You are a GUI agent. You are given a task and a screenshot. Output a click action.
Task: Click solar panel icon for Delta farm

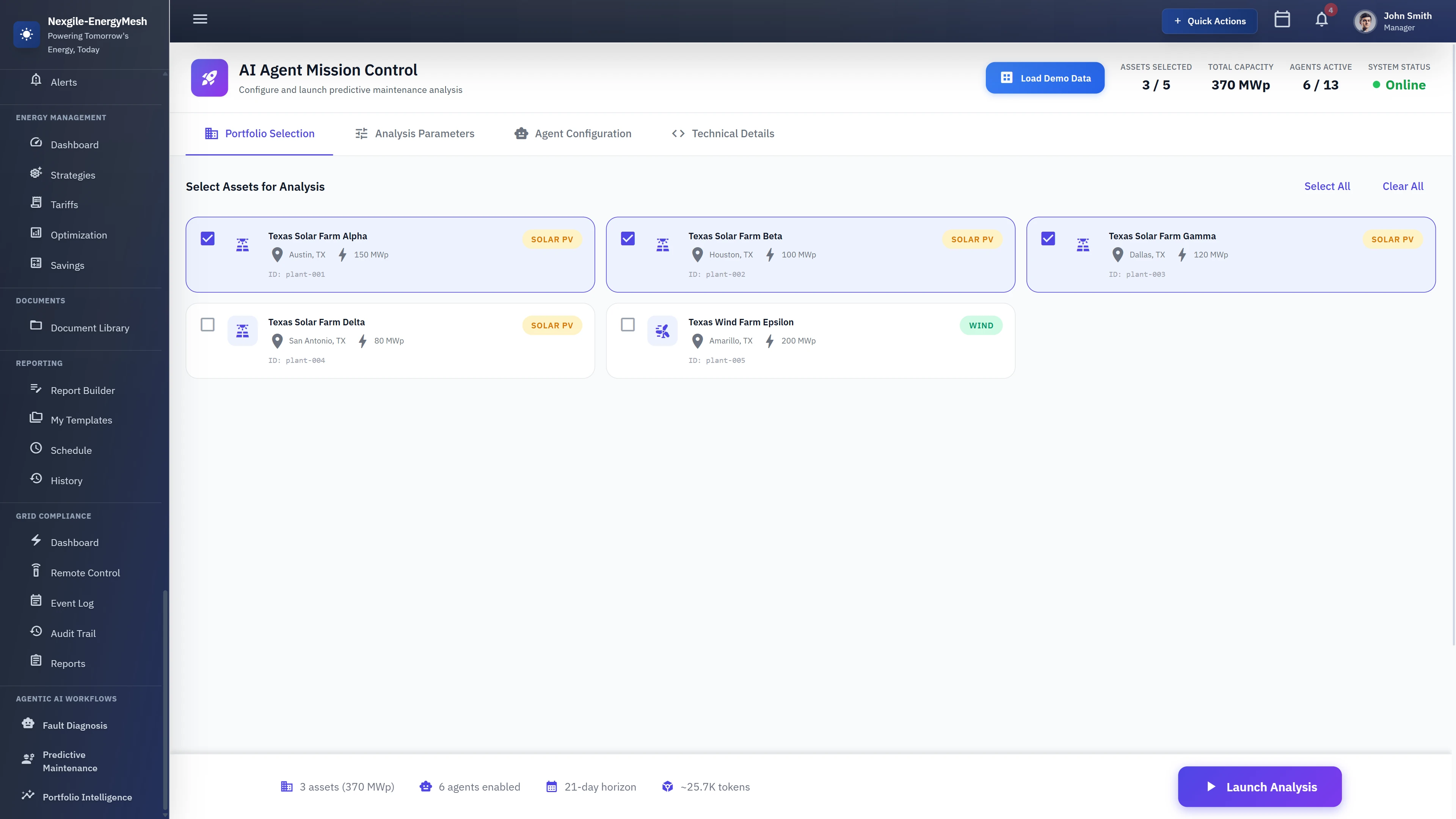pos(243,331)
